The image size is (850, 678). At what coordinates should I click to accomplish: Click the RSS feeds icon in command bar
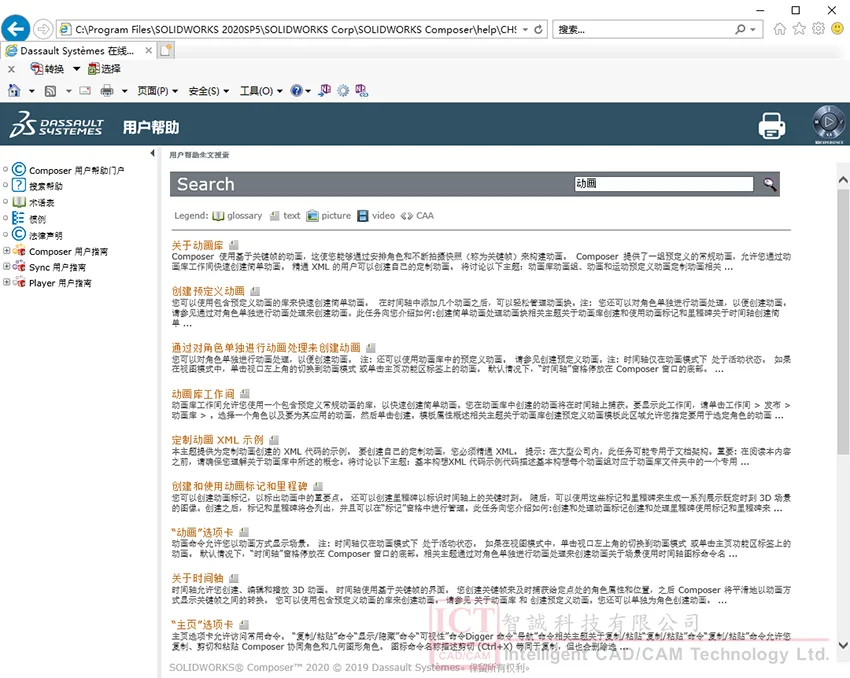point(50,91)
